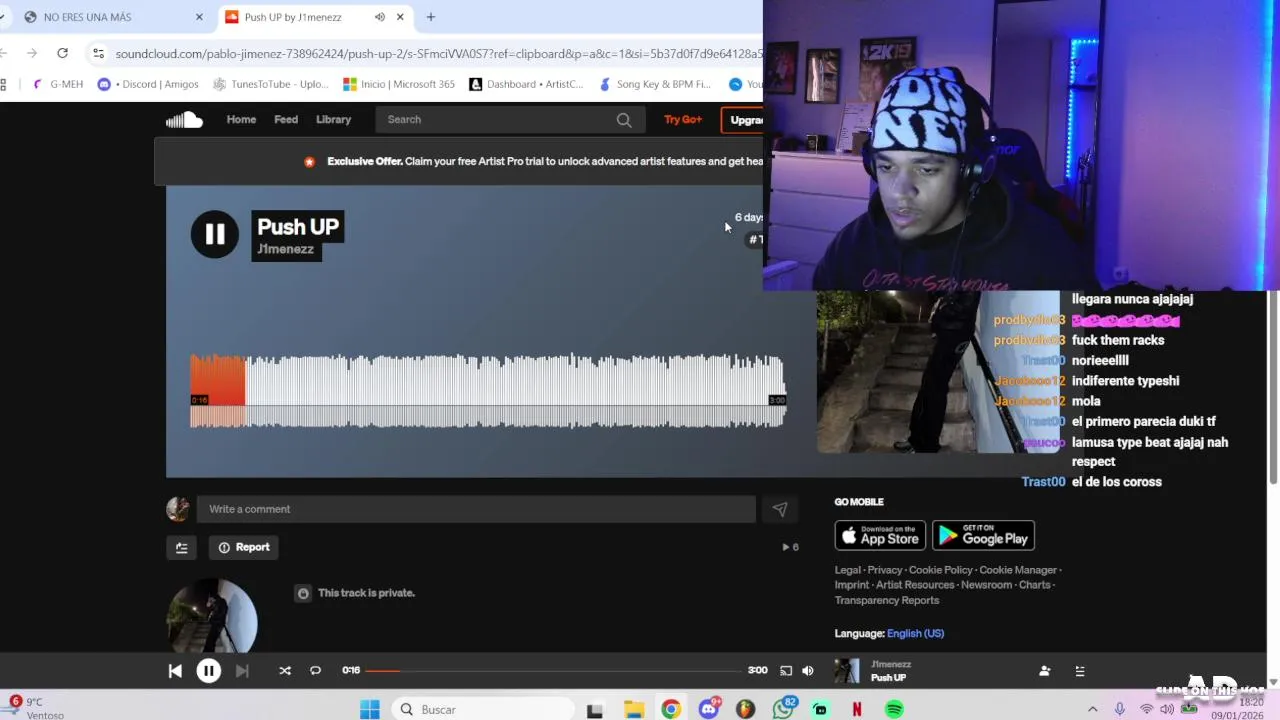Open the Transparency Reports footer link
This screenshot has height=720, width=1280.
[x=887, y=600]
